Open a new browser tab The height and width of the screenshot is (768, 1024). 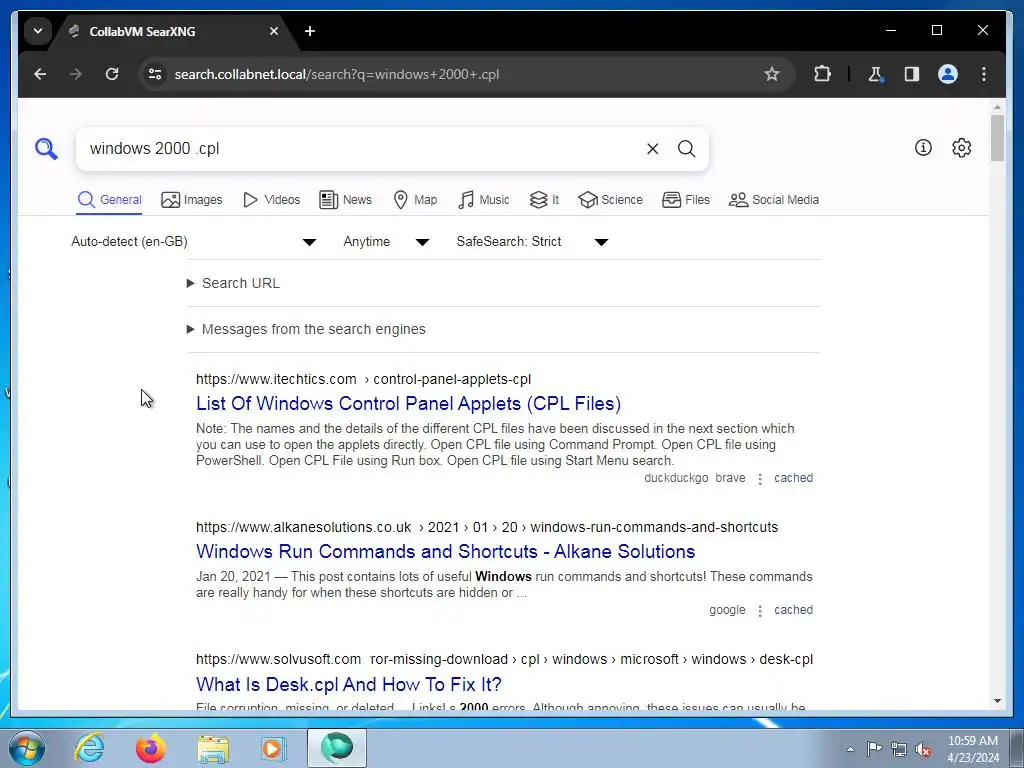(x=310, y=31)
